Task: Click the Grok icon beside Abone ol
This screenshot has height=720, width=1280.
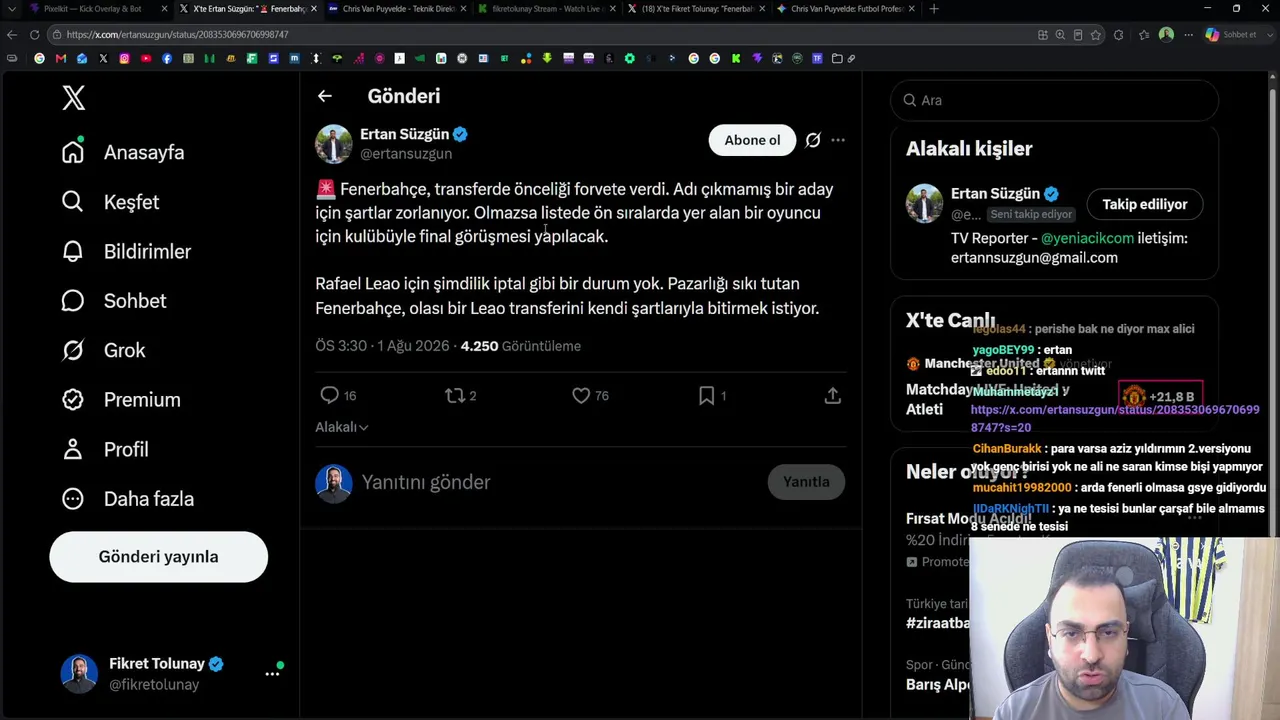Action: click(813, 141)
